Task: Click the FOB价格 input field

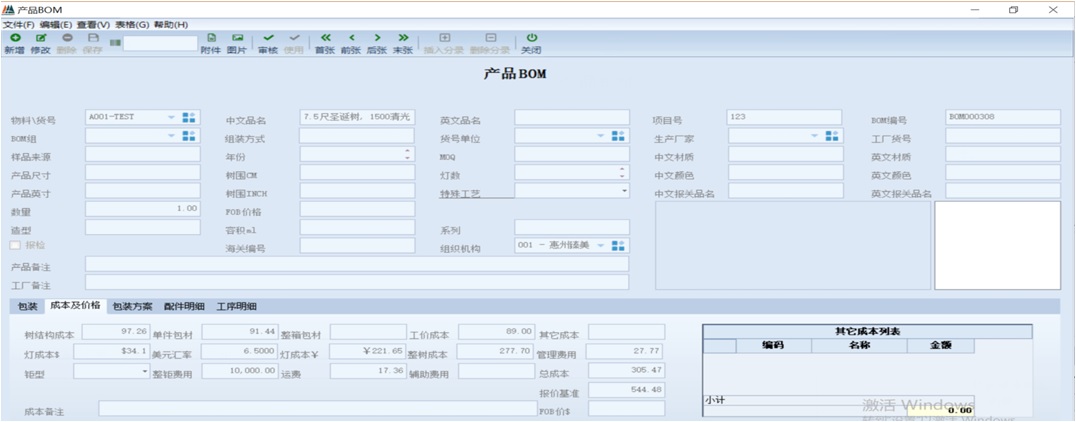Action: tap(358, 209)
